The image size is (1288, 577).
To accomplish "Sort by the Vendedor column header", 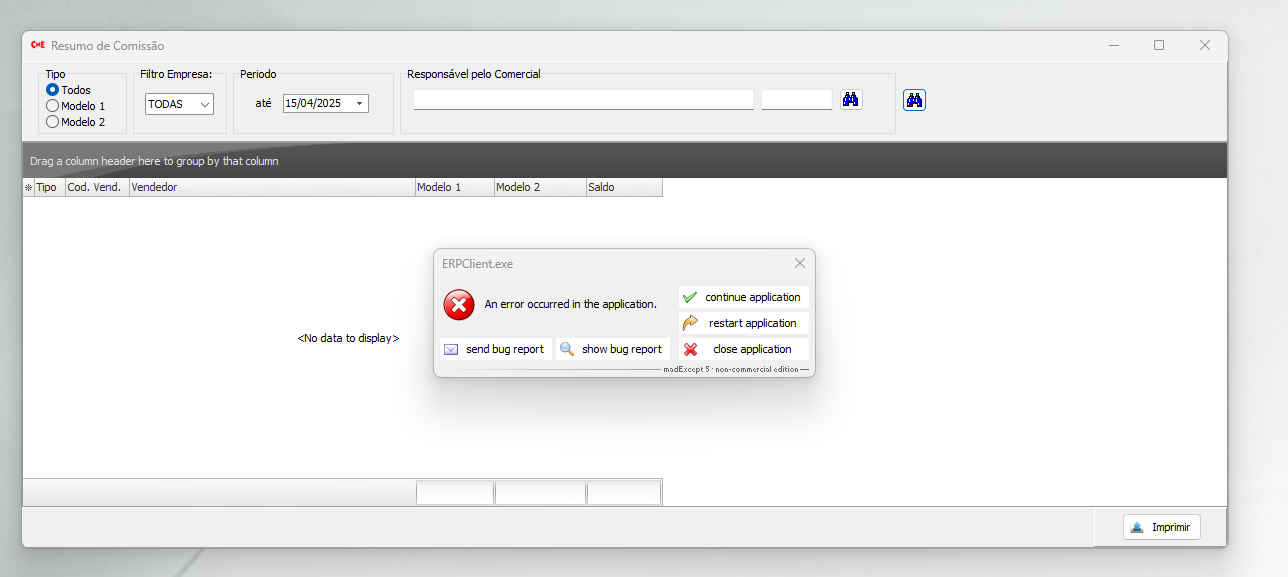I will point(271,187).
